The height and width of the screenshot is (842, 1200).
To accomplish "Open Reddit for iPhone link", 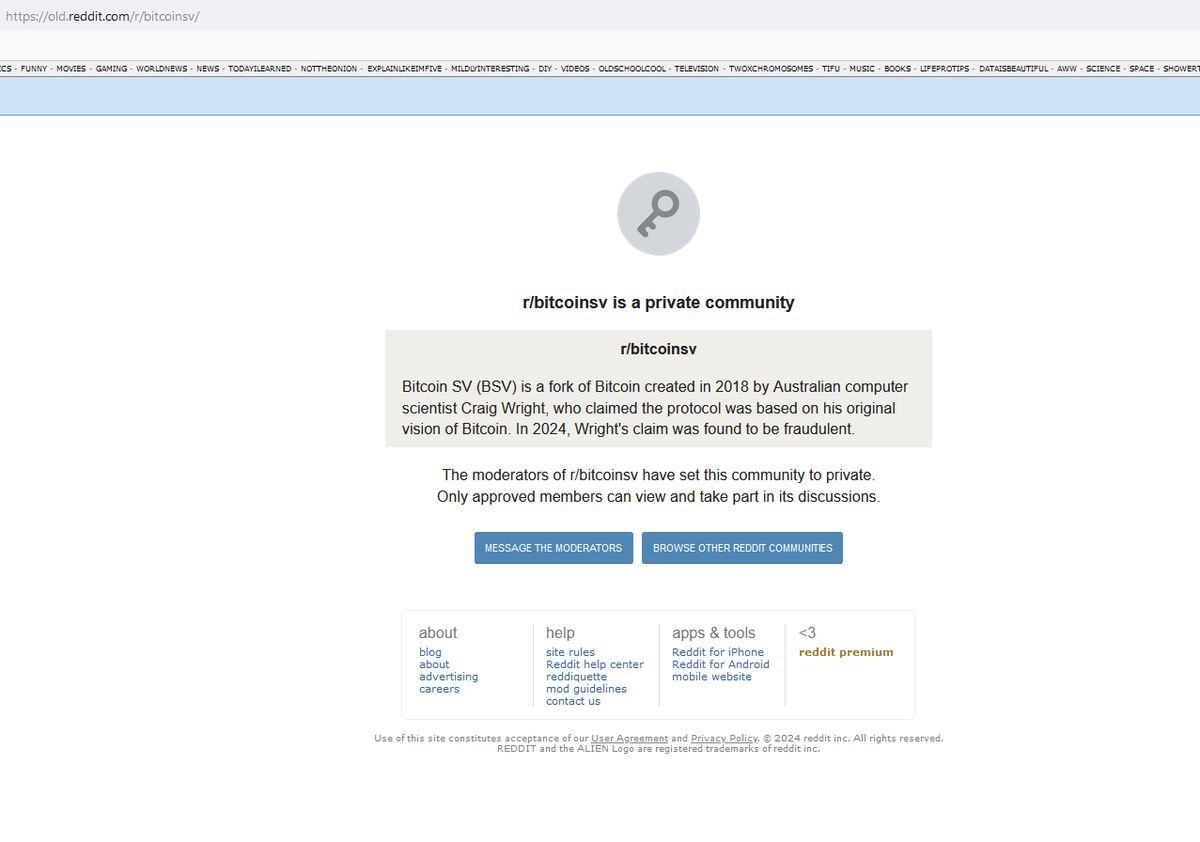I will [718, 652].
